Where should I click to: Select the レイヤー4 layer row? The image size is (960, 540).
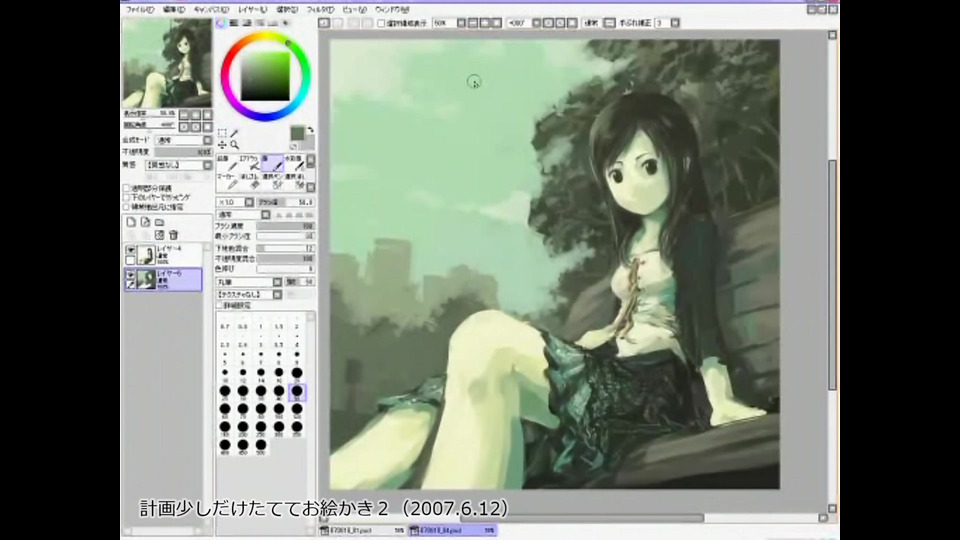[x=163, y=255]
